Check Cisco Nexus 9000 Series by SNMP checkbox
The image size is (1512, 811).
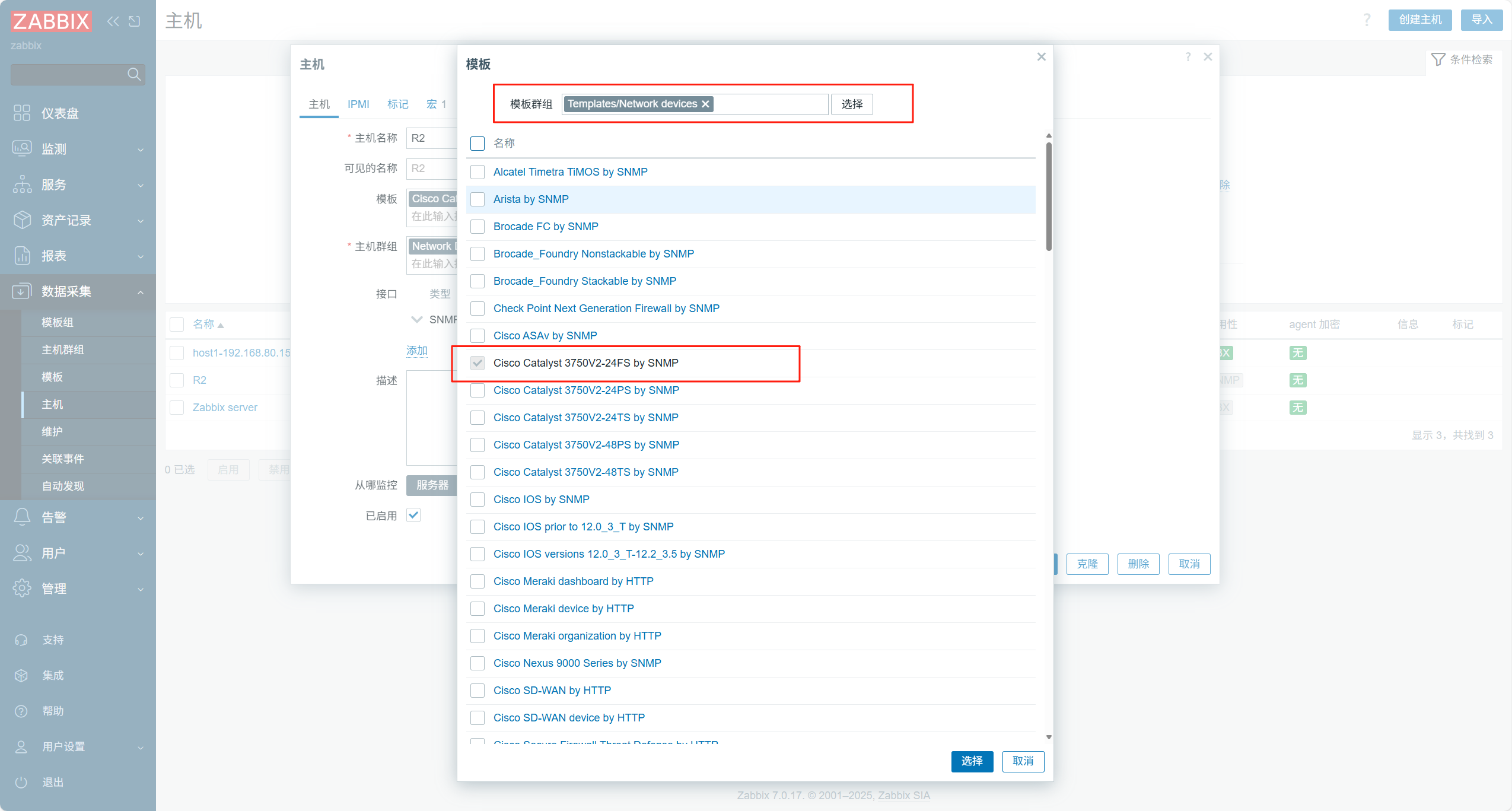click(x=478, y=663)
